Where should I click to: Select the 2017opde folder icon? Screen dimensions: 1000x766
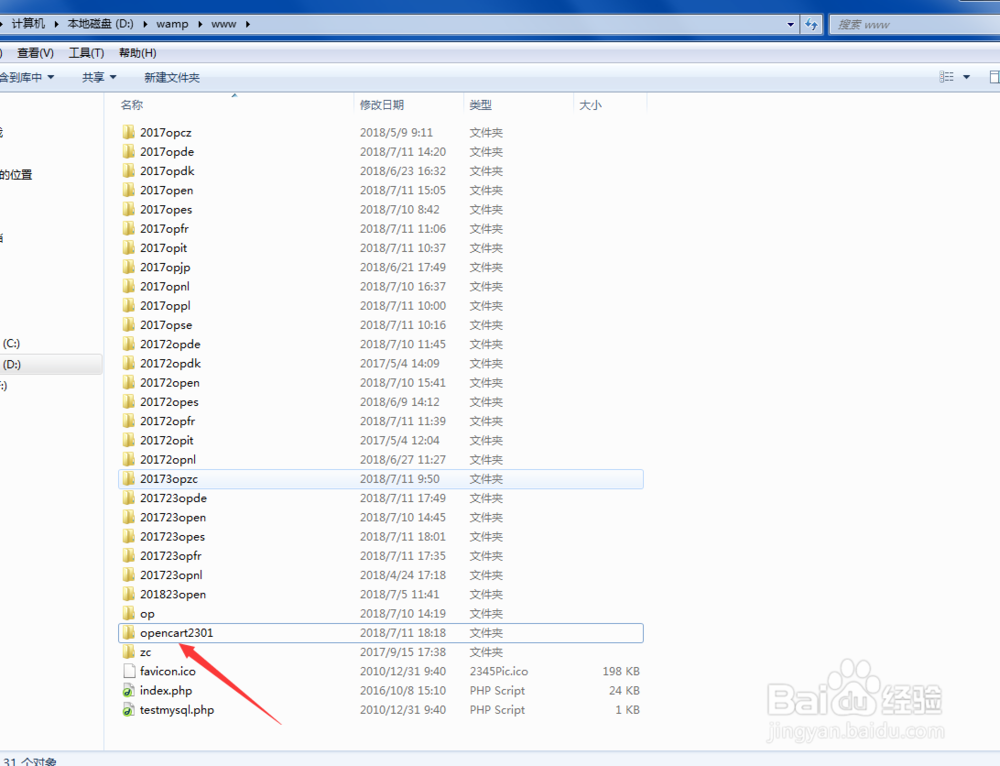click(x=129, y=151)
